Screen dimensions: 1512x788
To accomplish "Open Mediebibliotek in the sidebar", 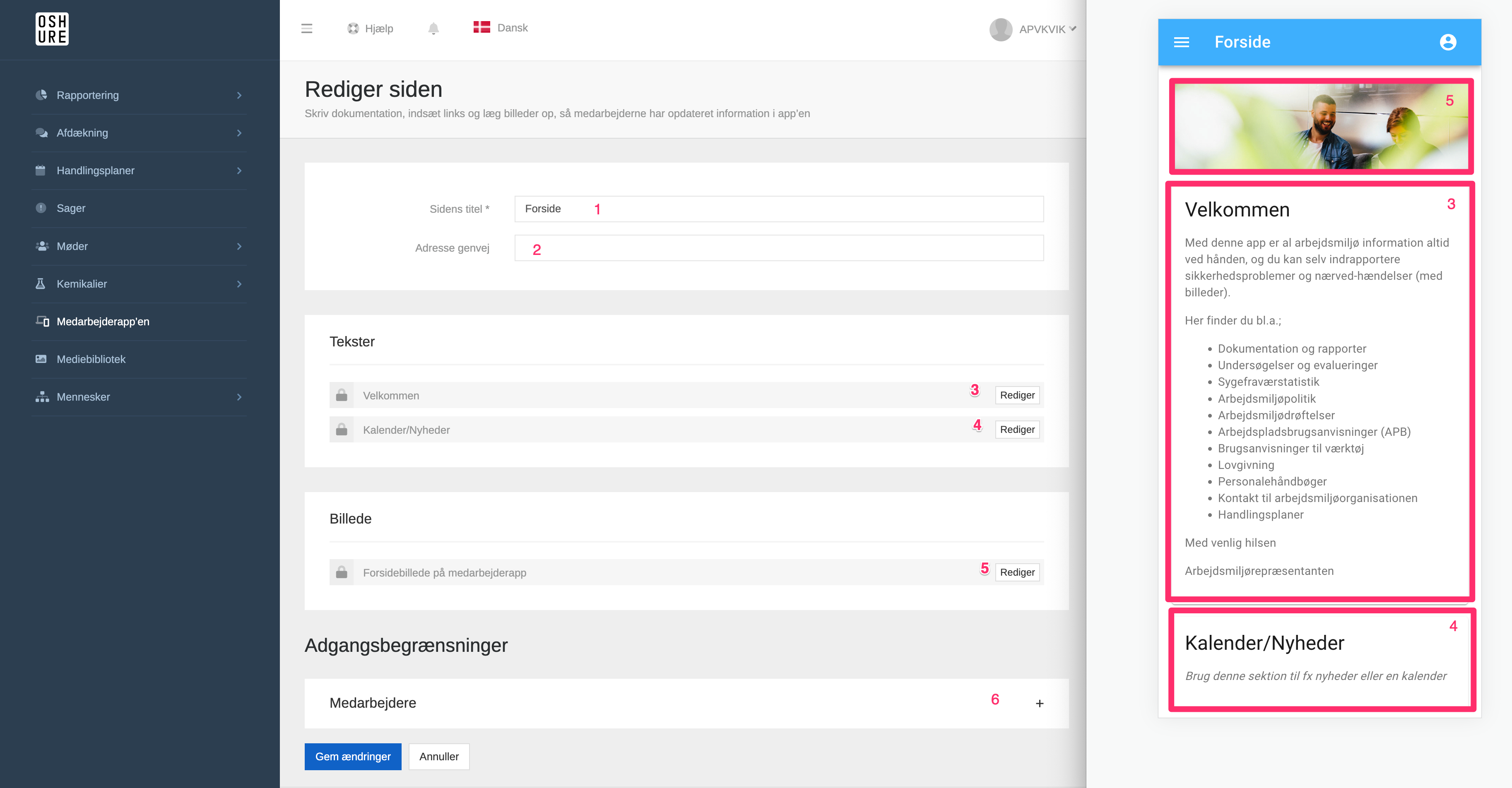I will (91, 359).
